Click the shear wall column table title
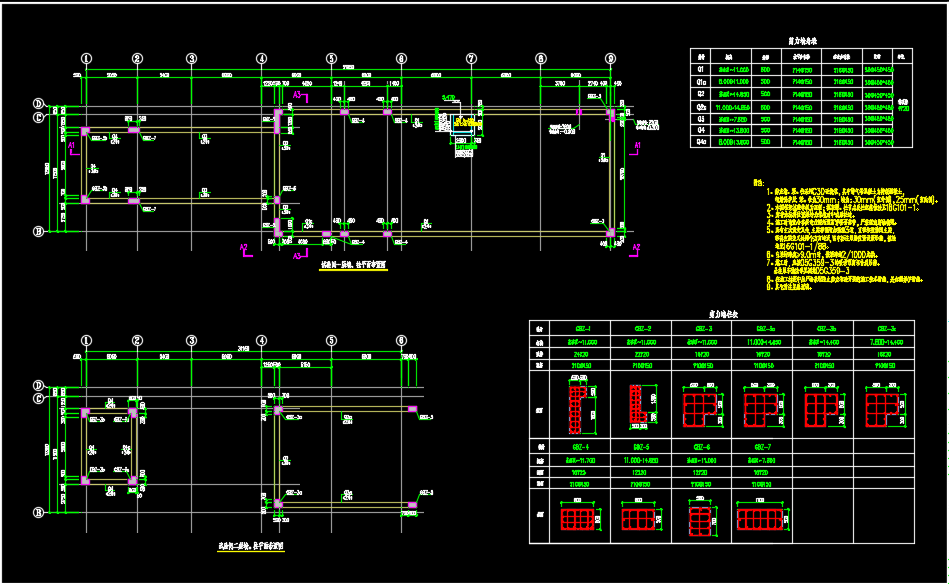Image resolution: width=949 pixels, height=584 pixels. (723, 315)
